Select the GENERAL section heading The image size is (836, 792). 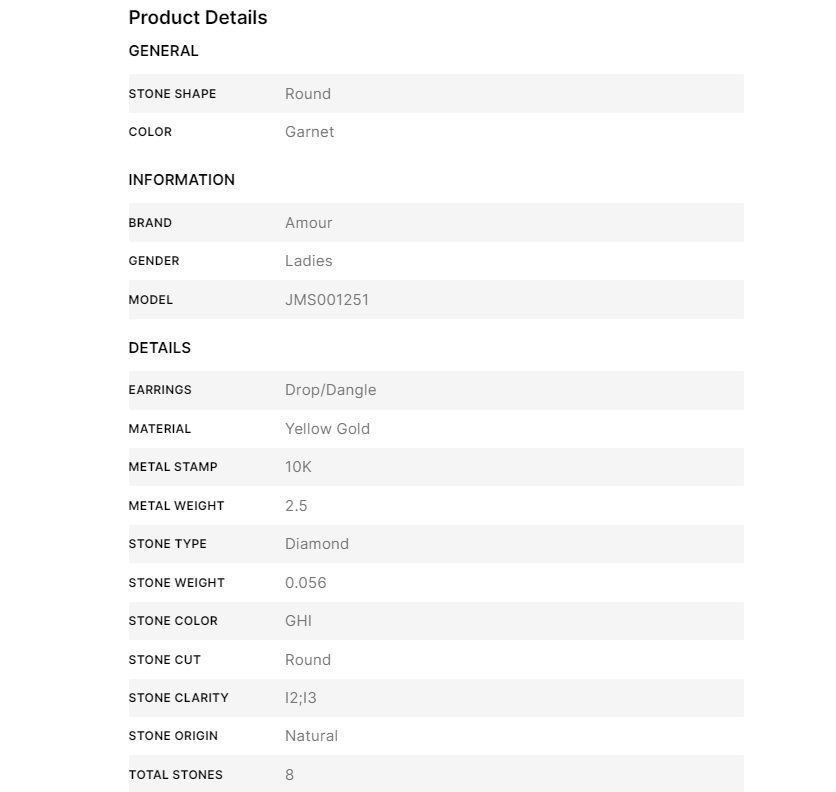[164, 51]
